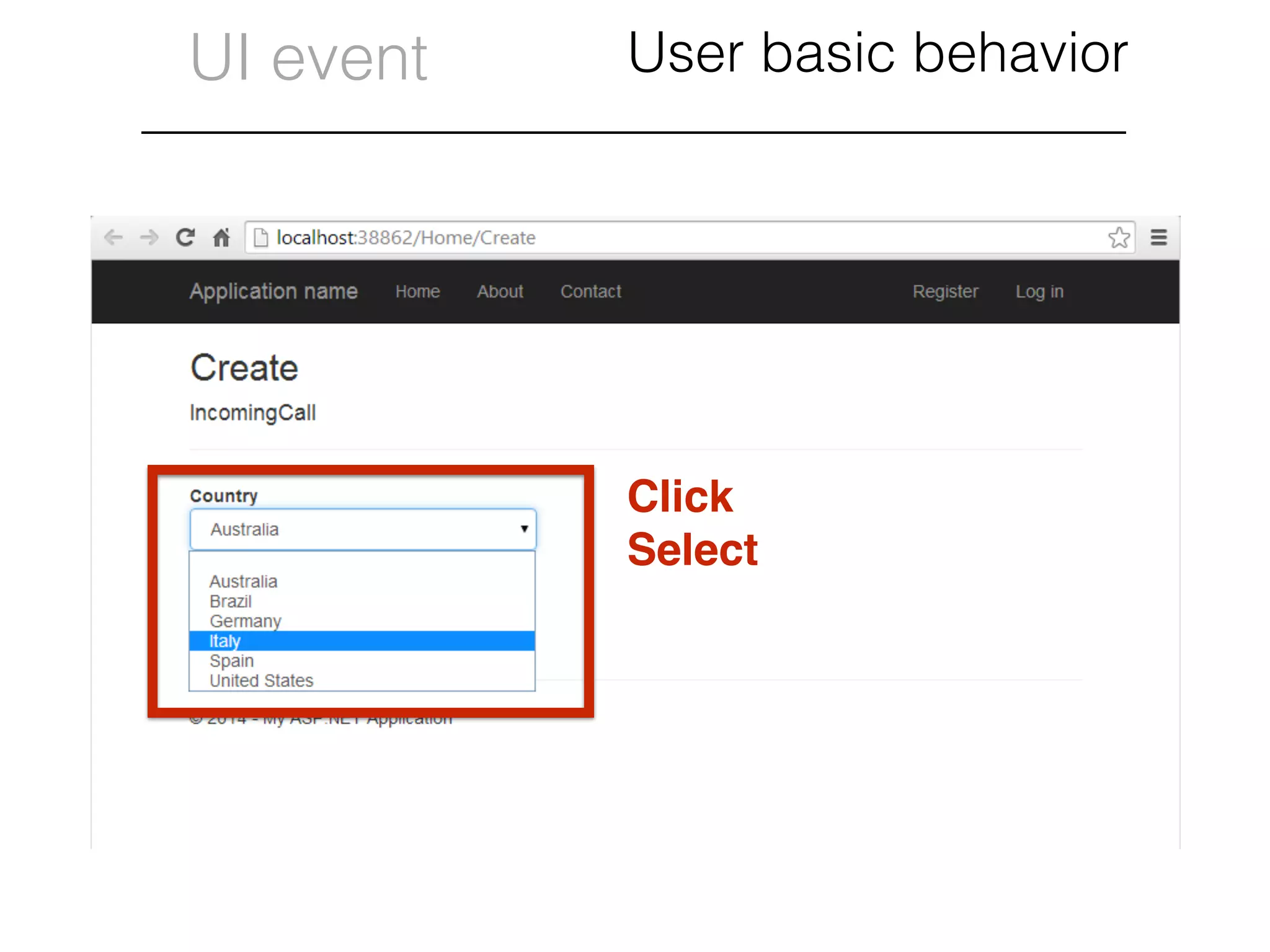Click the Register link
Image resolution: width=1270 pixels, height=952 pixels.
pos(945,291)
